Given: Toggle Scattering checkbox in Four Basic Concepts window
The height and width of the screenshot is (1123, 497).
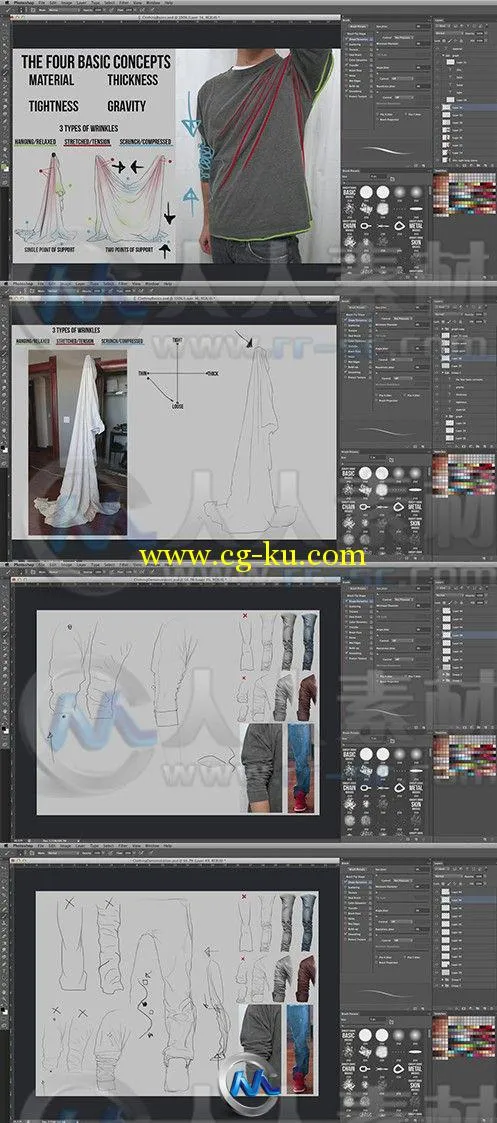Looking at the screenshot, I should pyautogui.click(x=347, y=44).
